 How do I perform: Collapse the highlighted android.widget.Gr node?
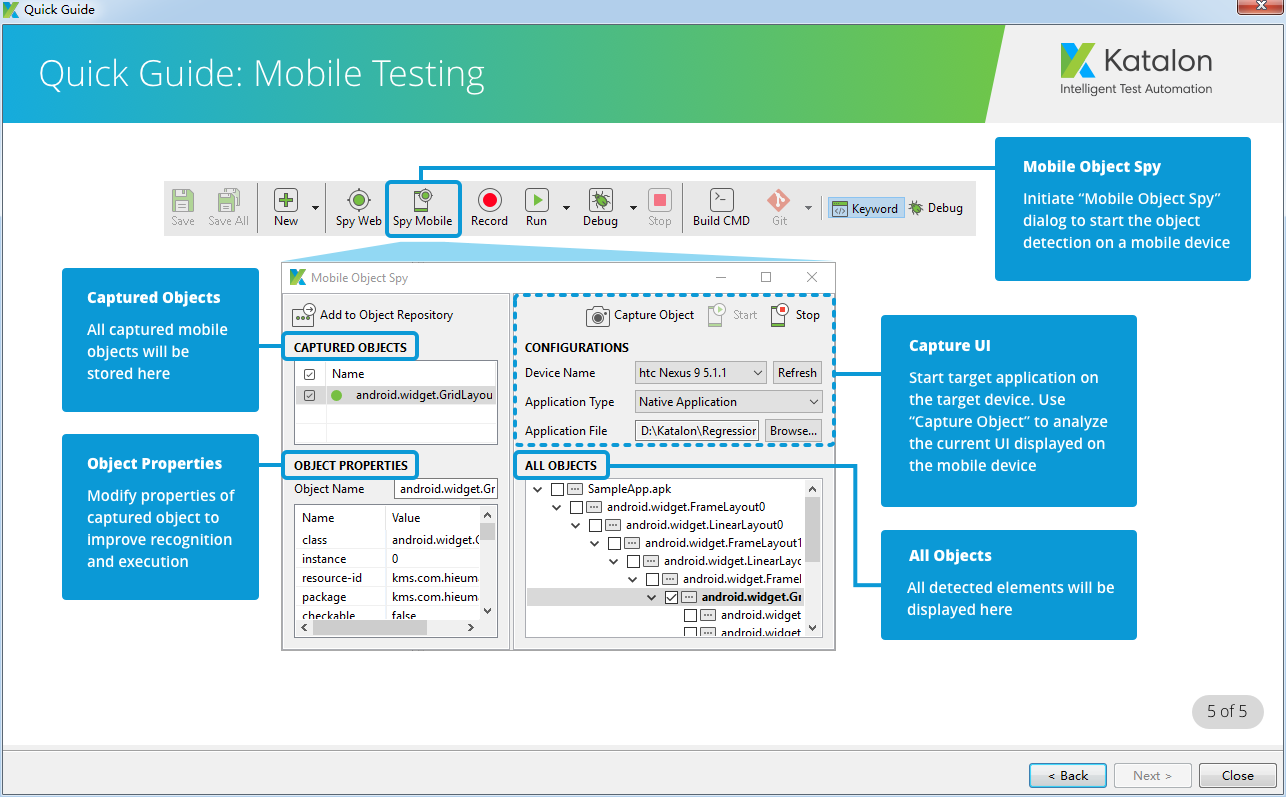click(653, 597)
